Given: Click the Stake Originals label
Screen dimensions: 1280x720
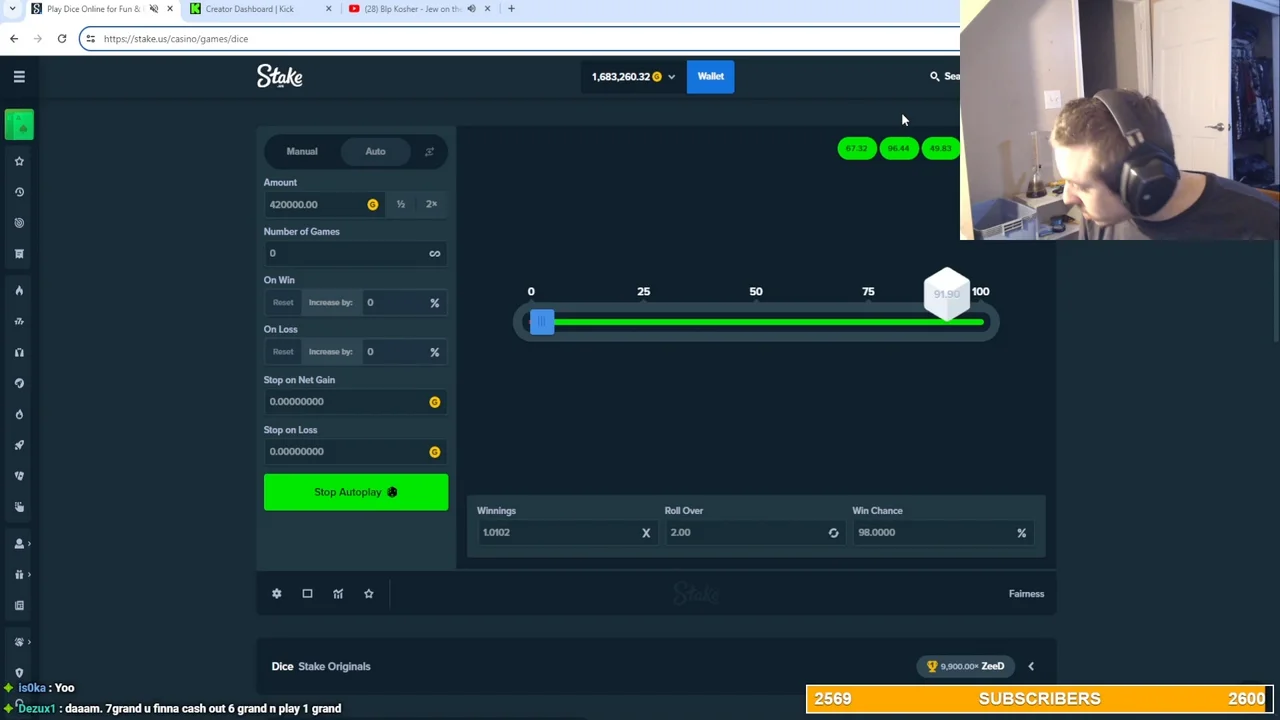Looking at the screenshot, I should tap(334, 667).
